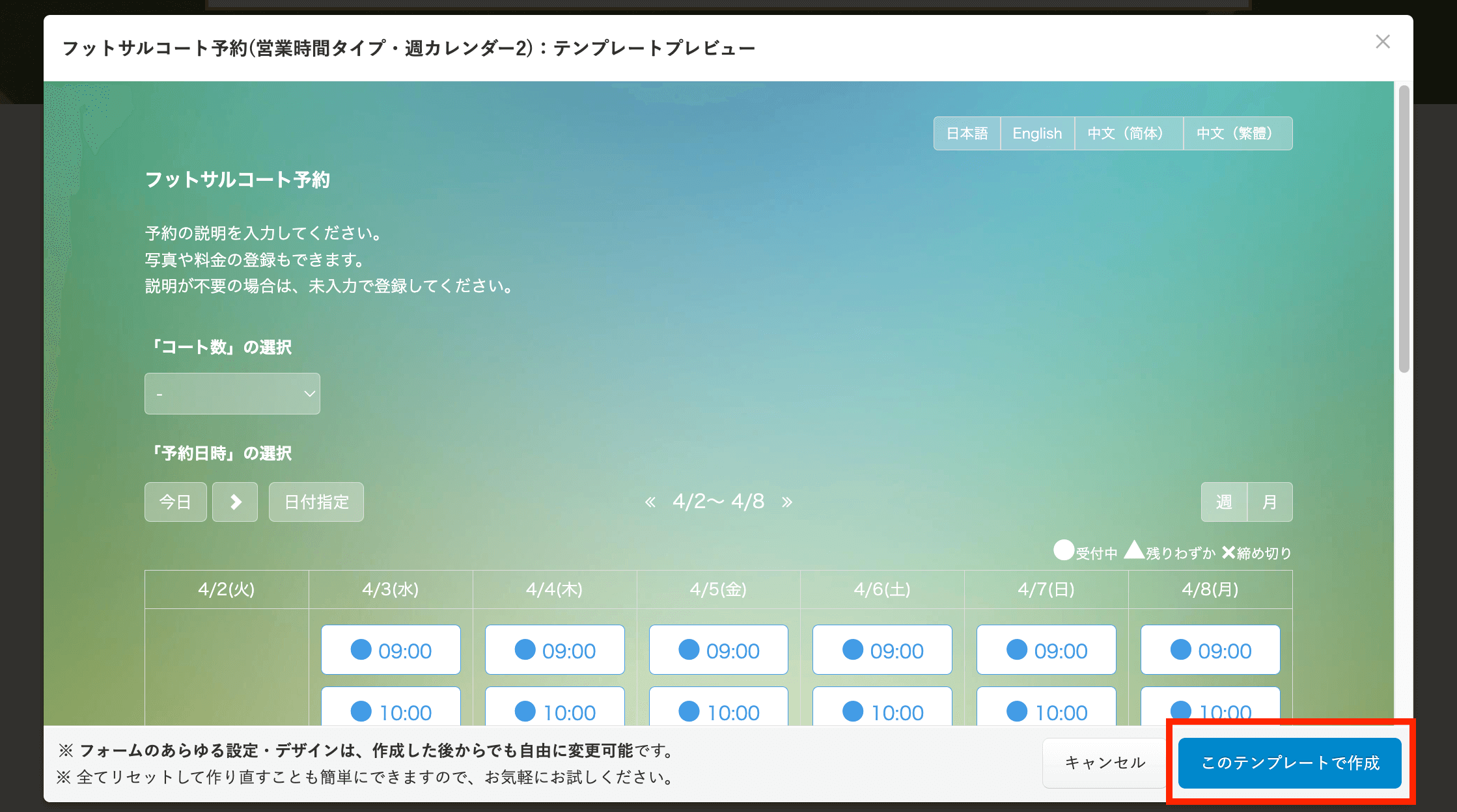The image size is (1457, 812).
Task: Click このテンプレートで作成 button
Action: pyautogui.click(x=1290, y=763)
